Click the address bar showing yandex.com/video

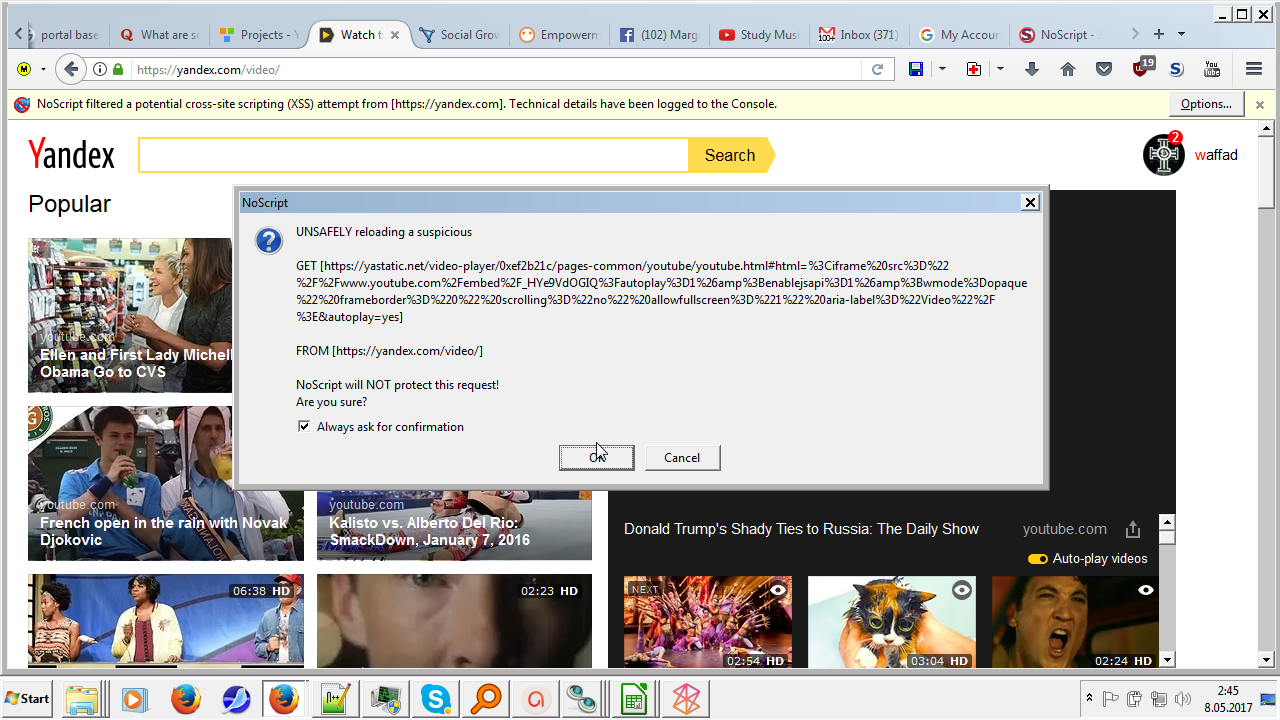tap(498, 69)
